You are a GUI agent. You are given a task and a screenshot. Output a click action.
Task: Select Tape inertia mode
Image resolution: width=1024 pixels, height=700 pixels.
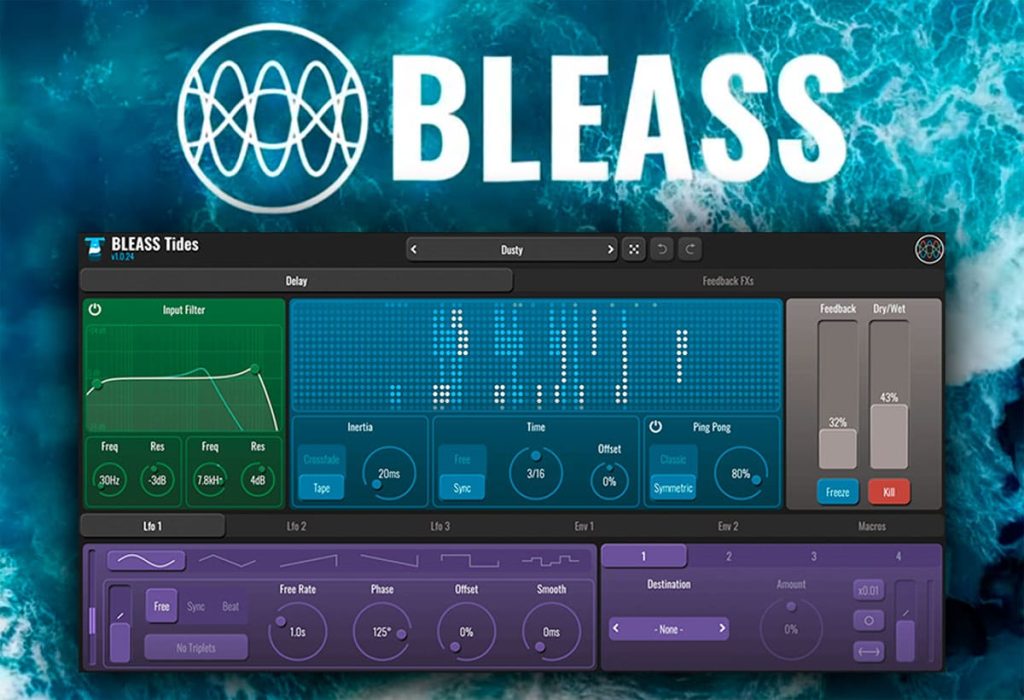tap(321, 487)
